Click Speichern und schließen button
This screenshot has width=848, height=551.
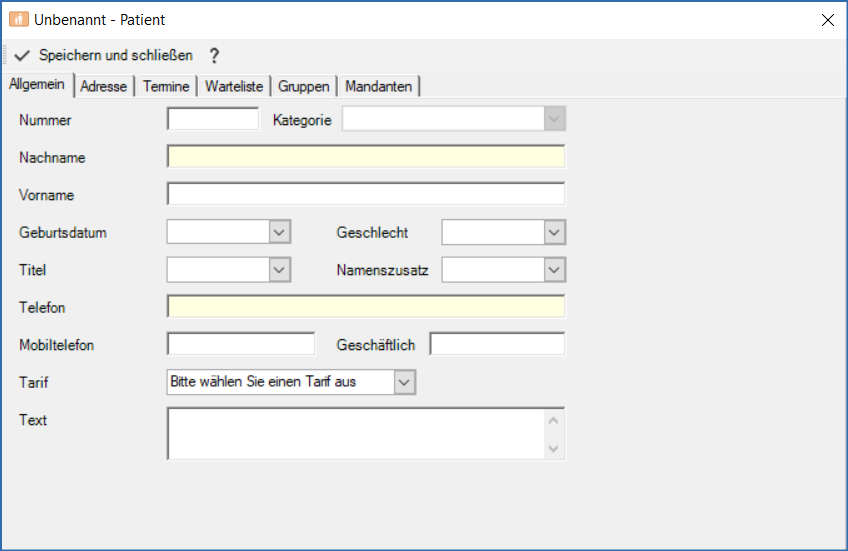point(115,56)
